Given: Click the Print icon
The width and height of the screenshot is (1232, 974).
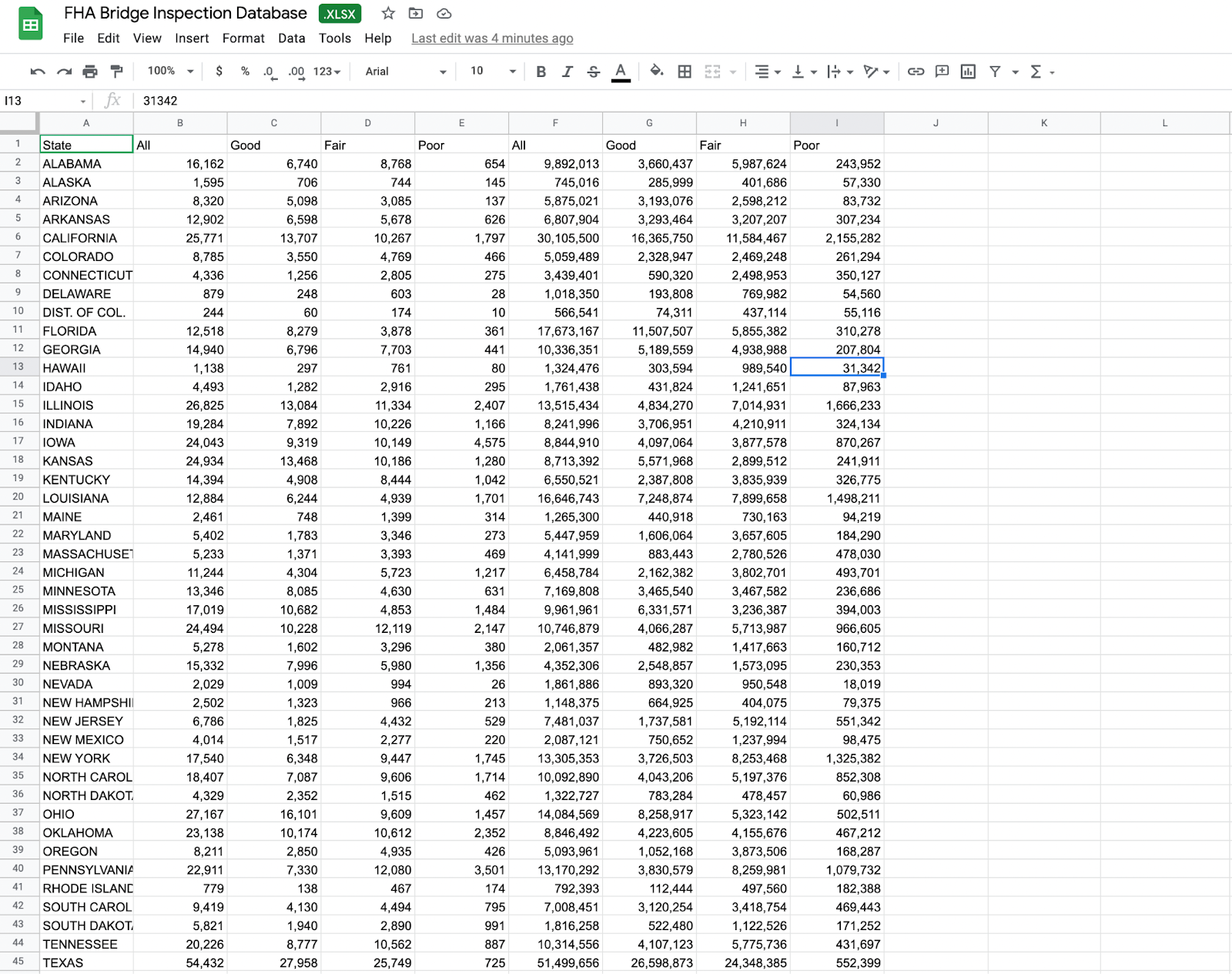Looking at the screenshot, I should pos(90,72).
